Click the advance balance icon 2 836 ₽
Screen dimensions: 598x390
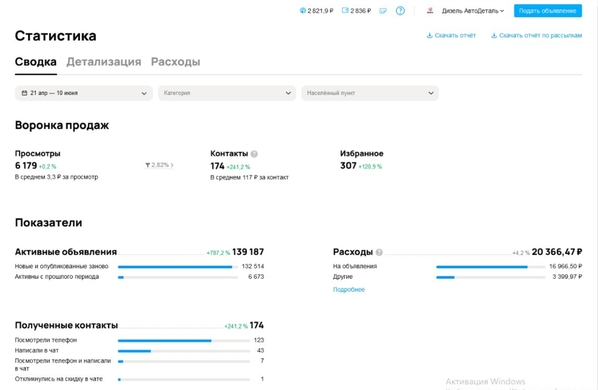pos(345,10)
